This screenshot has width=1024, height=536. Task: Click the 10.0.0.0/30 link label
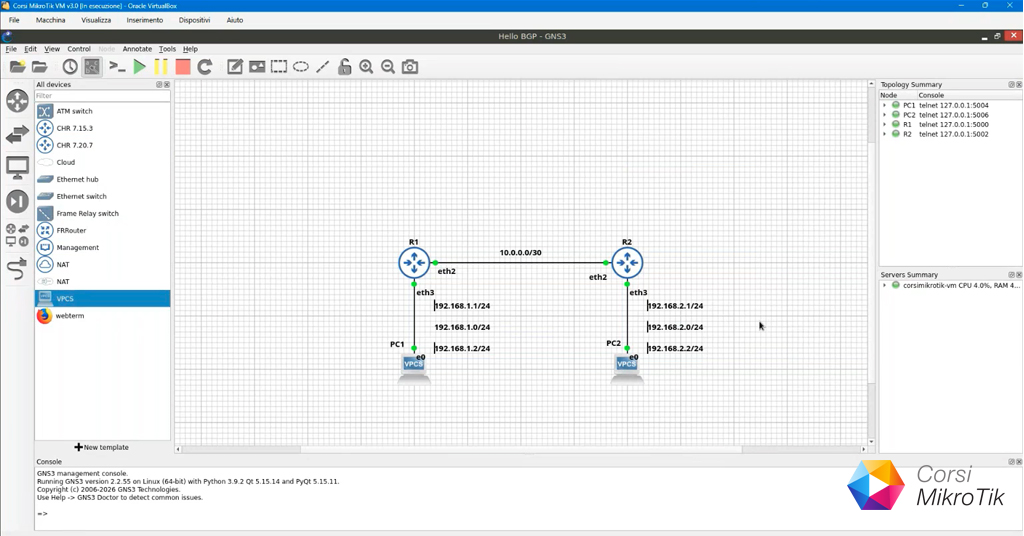pyautogui.click(x=520, y=253)
